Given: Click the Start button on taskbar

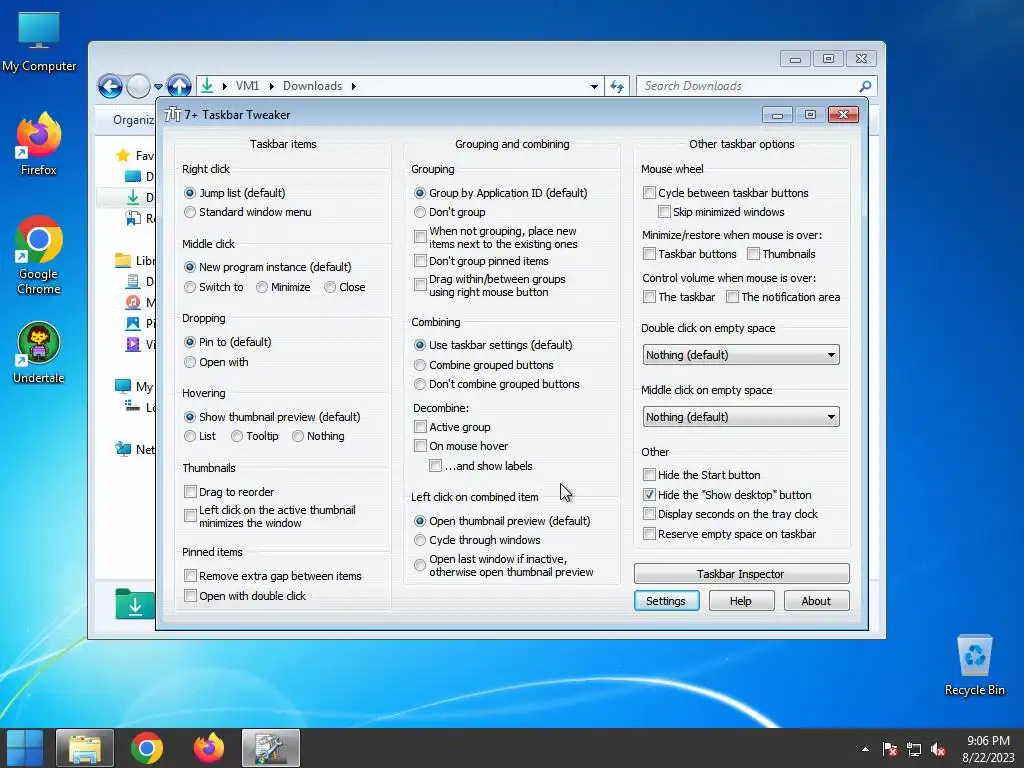Looking at the screenshot, I should [x=25, y=748].
